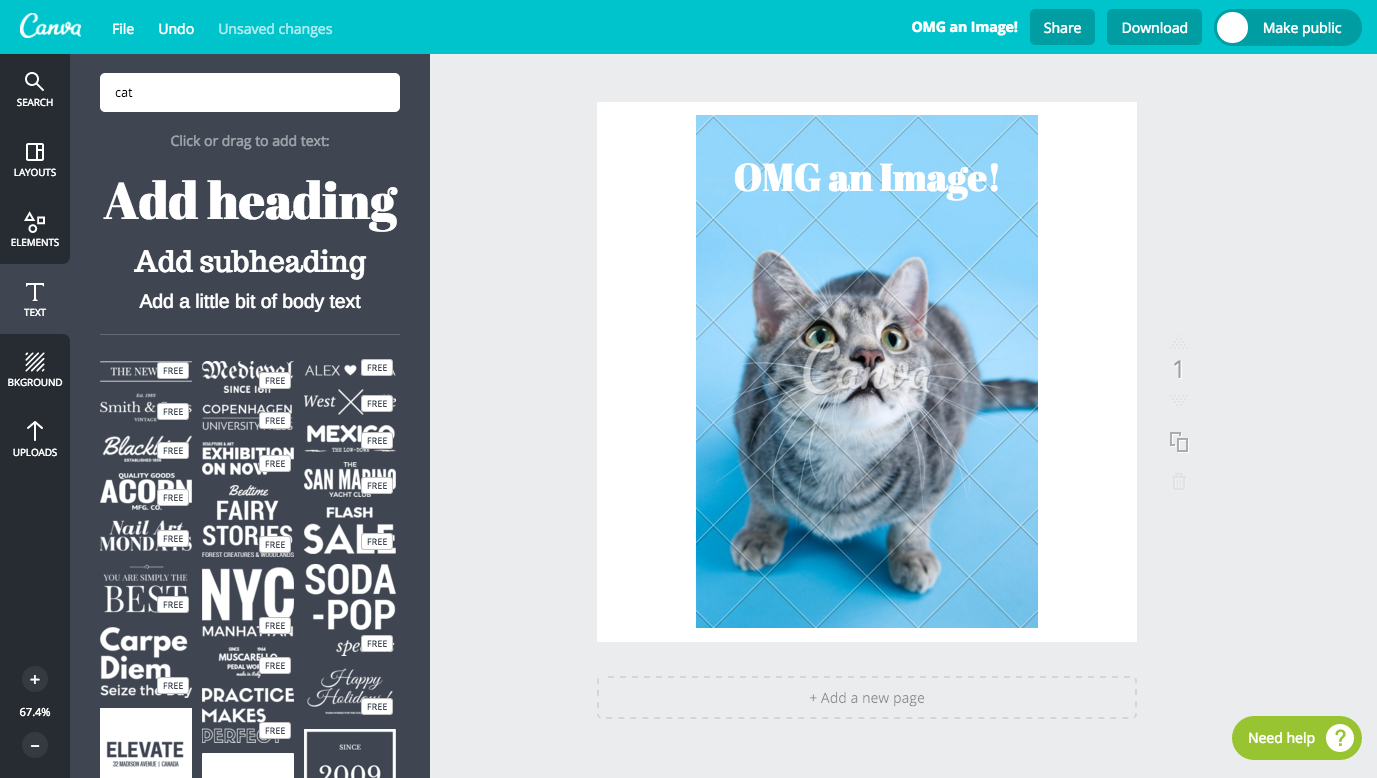Choose the MEXICO text template
1377x778 pixels.
(x=349, y=440)
